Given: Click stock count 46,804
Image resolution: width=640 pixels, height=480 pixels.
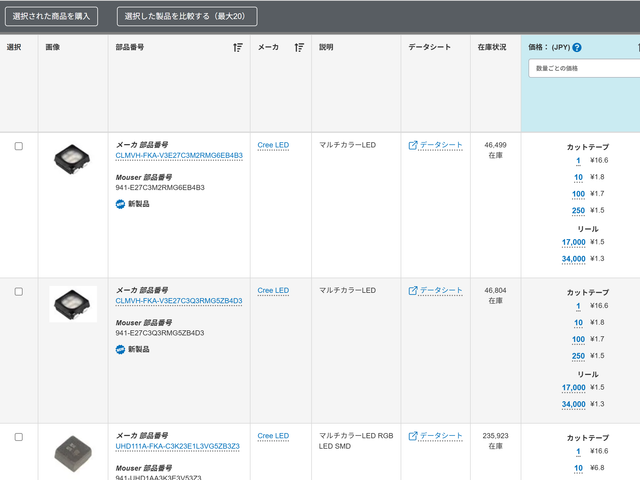Looking at the screenshot, I should (x=495, y=291).
